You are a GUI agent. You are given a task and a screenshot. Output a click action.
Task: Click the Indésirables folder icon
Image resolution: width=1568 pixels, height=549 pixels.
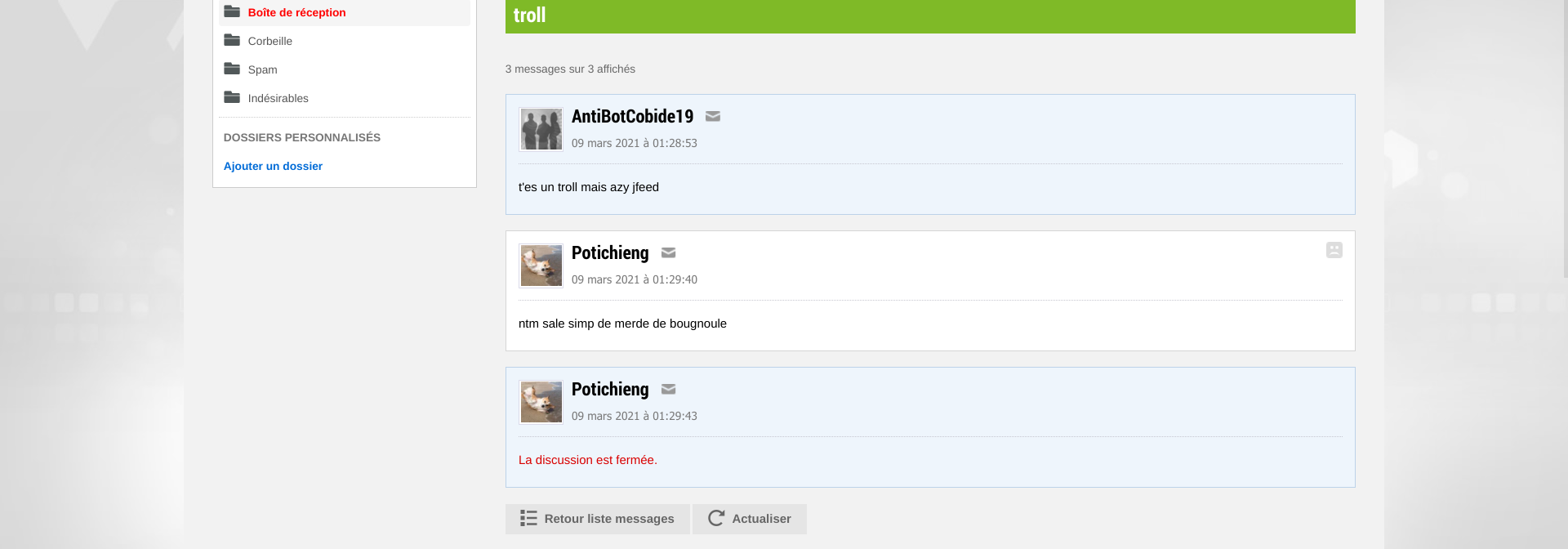(x=232, y=97)
